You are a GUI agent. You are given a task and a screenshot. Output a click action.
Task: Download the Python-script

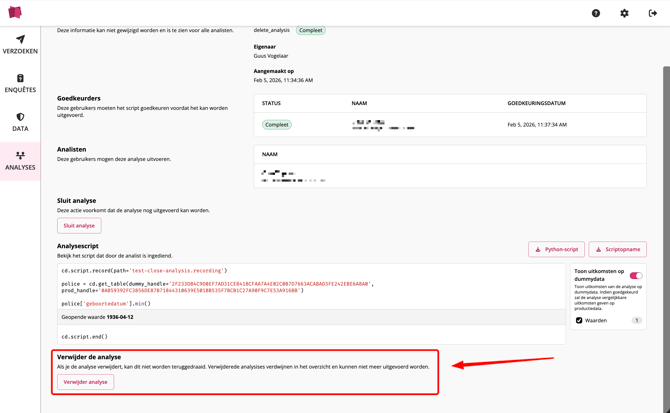coord(556,249)
